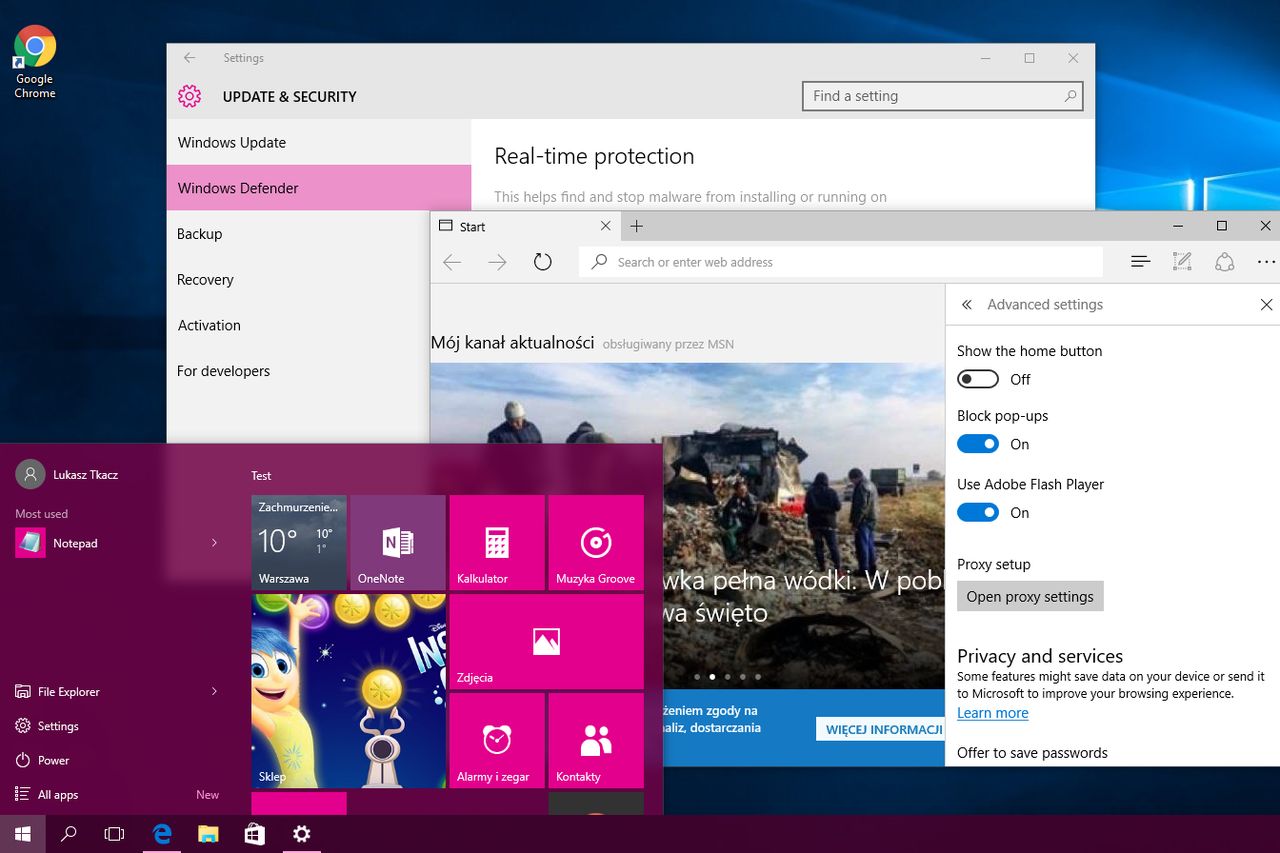Screen dimensions: 1280x853
Task: Open the OneNote tile
Action: [398, 542]
